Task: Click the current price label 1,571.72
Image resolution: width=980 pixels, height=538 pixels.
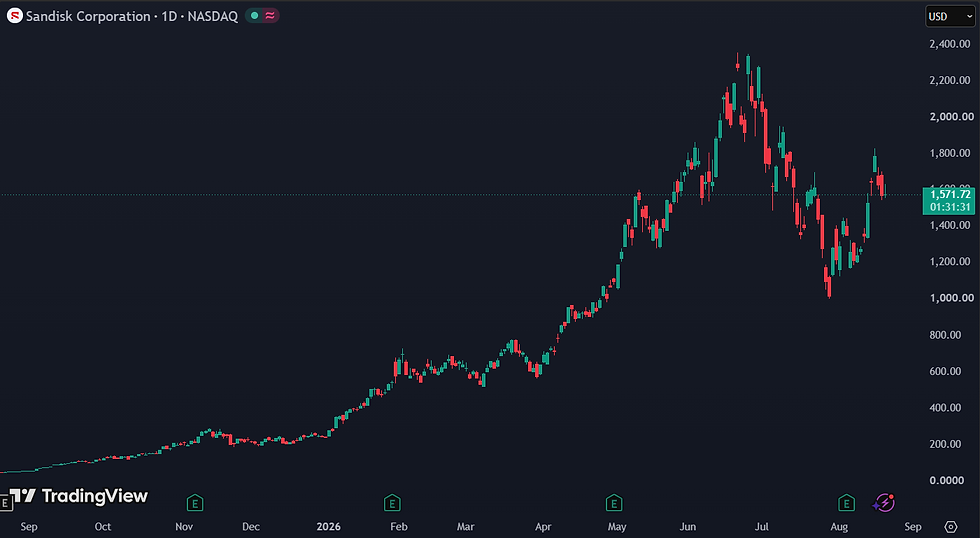Action: (950, 194)
